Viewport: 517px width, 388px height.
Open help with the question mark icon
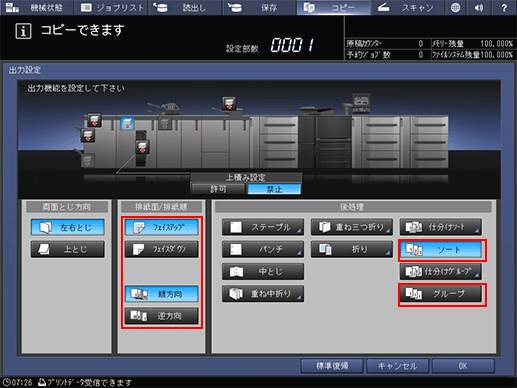pos(504,7)
